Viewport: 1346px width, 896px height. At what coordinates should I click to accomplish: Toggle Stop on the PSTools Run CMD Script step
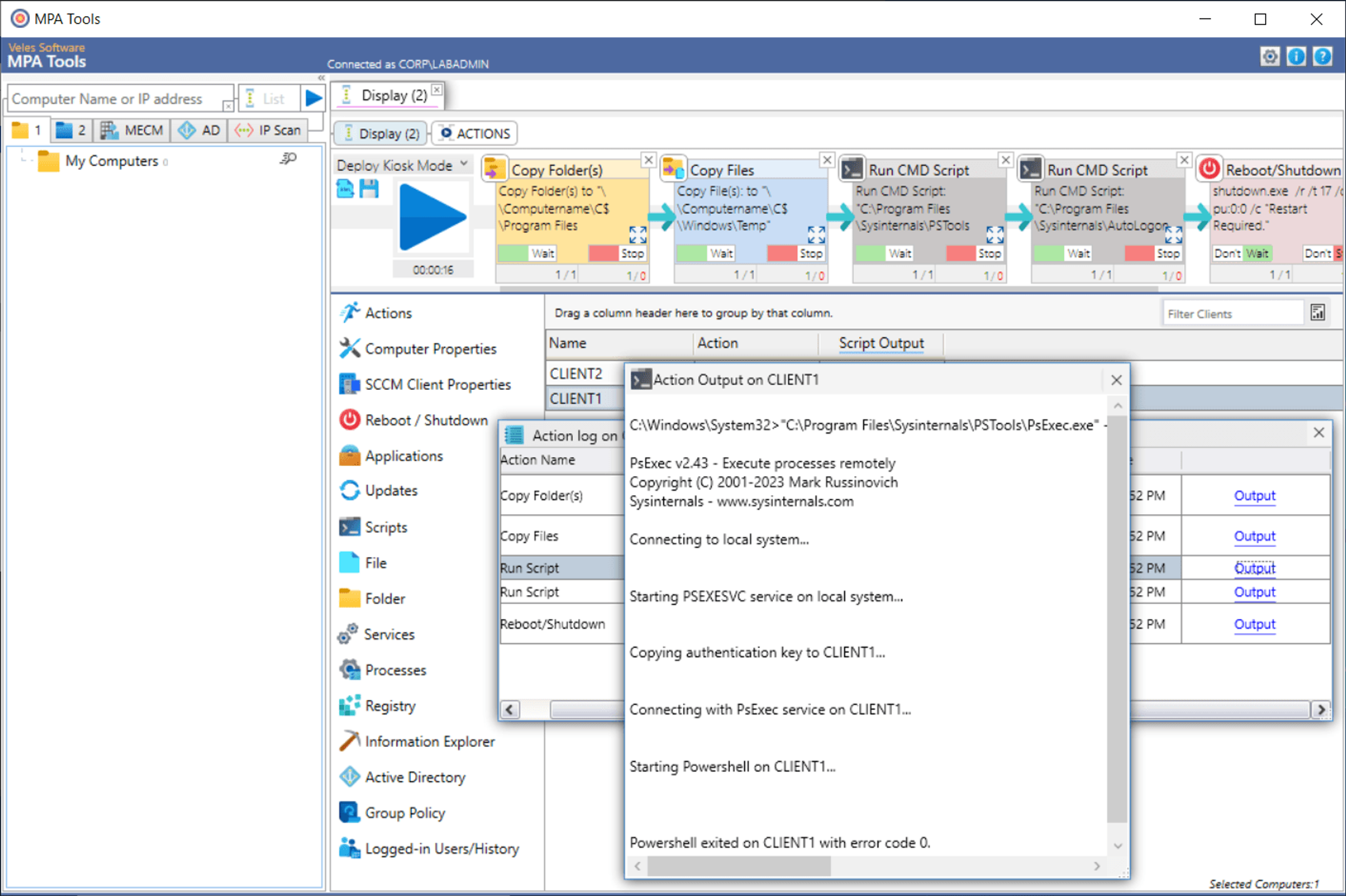tap(975, 253)
